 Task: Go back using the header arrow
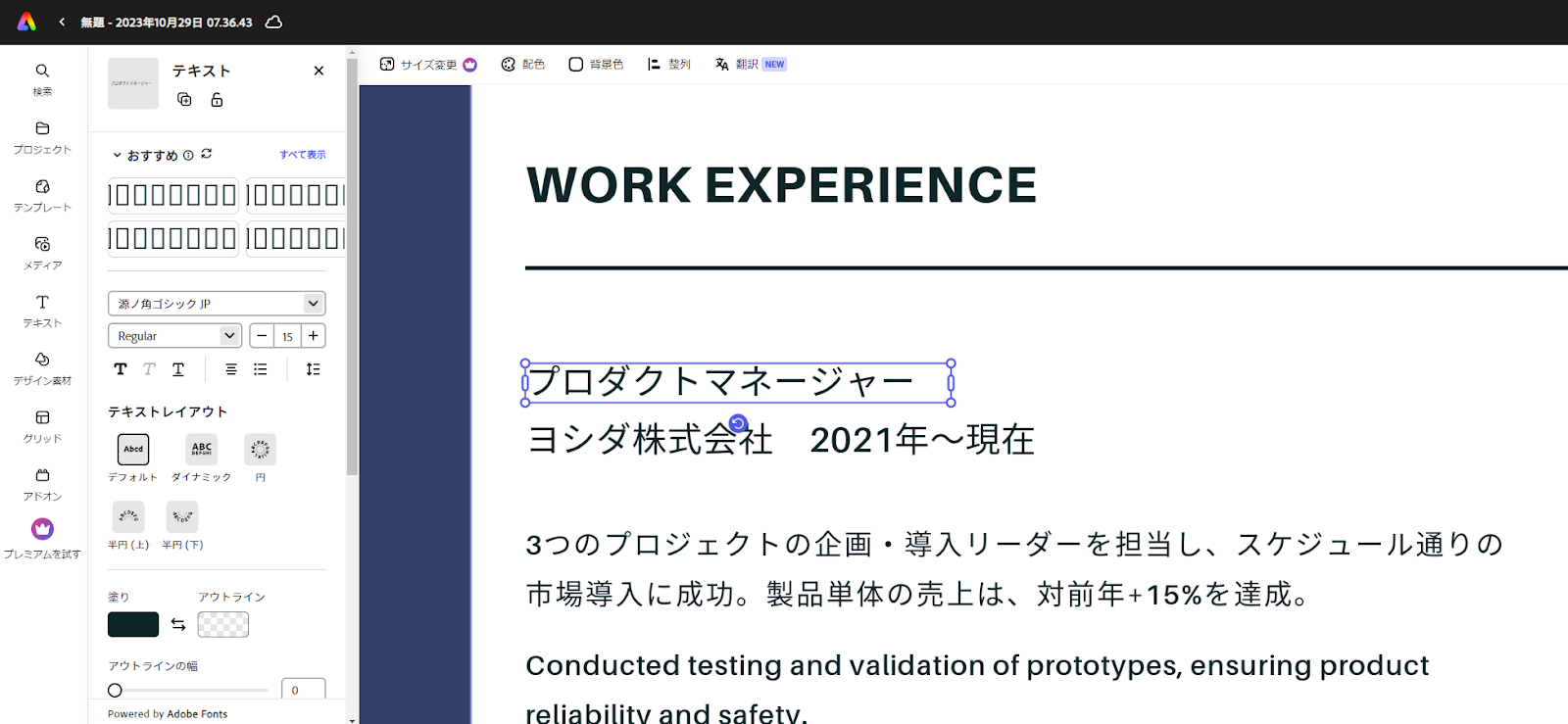click(62, 22)
